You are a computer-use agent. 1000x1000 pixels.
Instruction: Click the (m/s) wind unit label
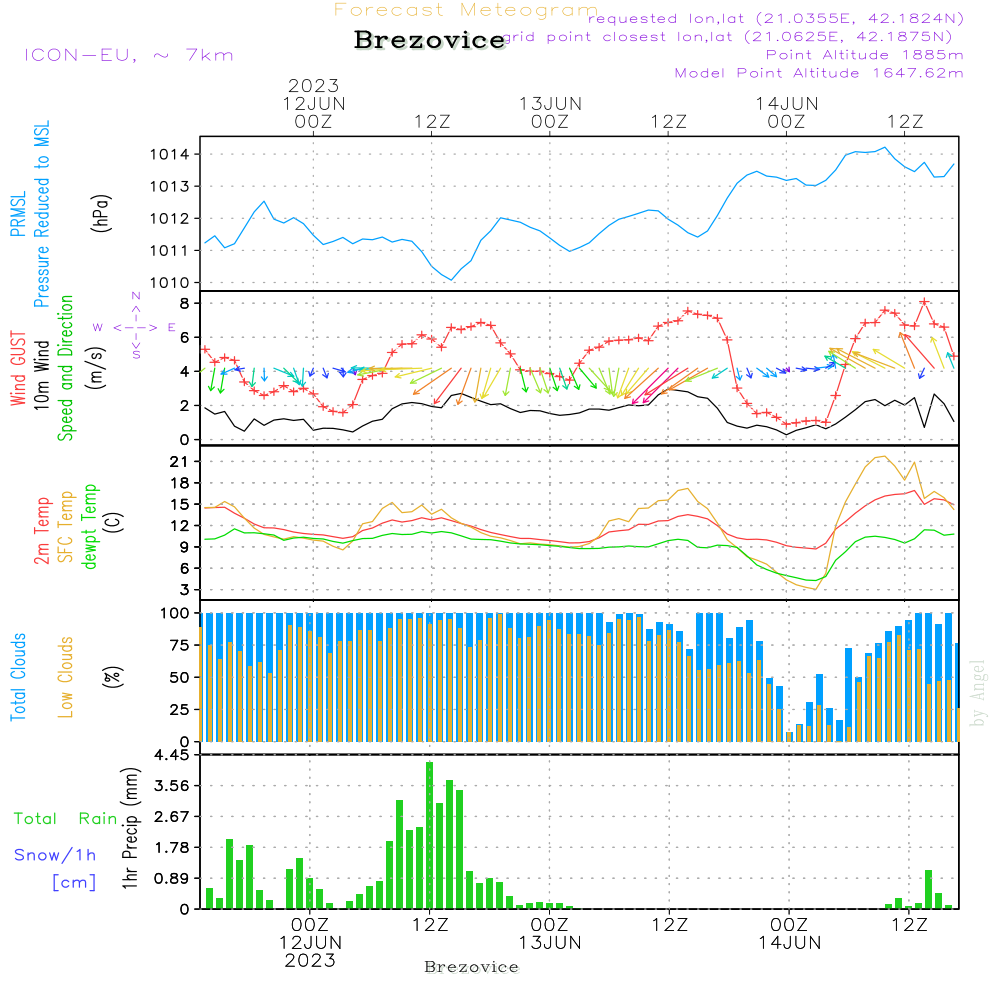click(x=96, y=368)
